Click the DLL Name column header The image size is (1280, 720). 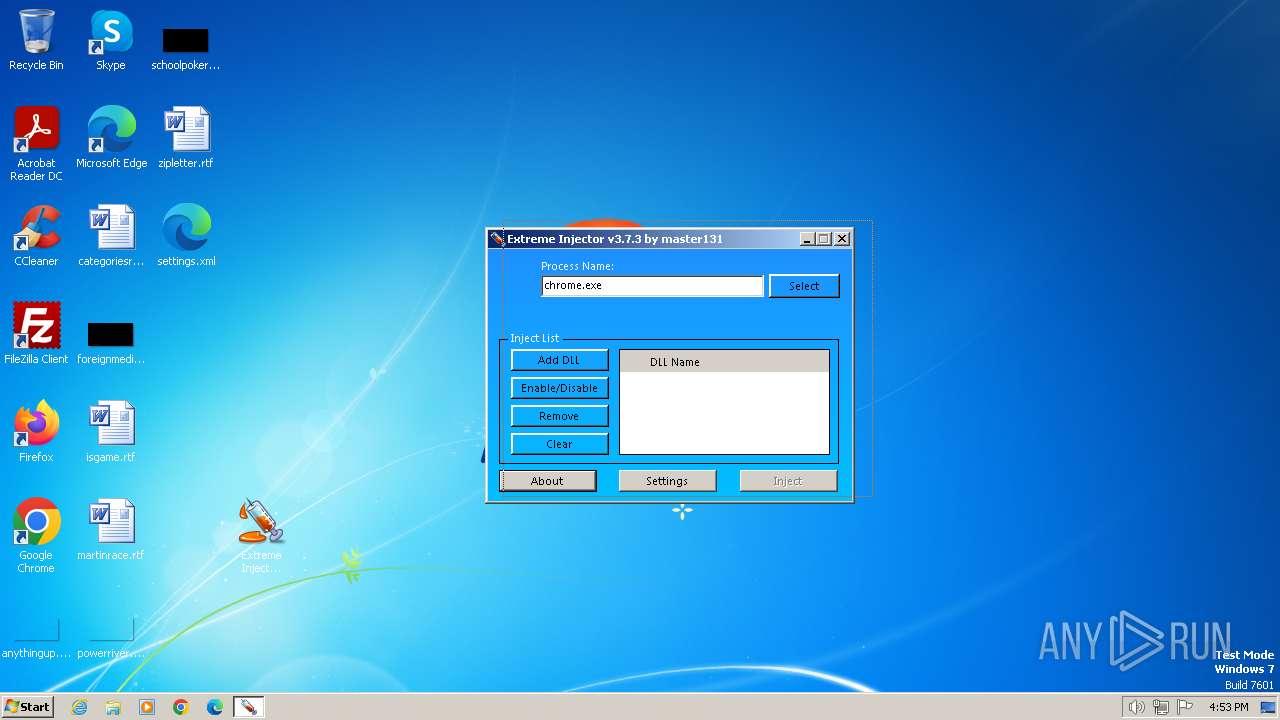[724, 362]
